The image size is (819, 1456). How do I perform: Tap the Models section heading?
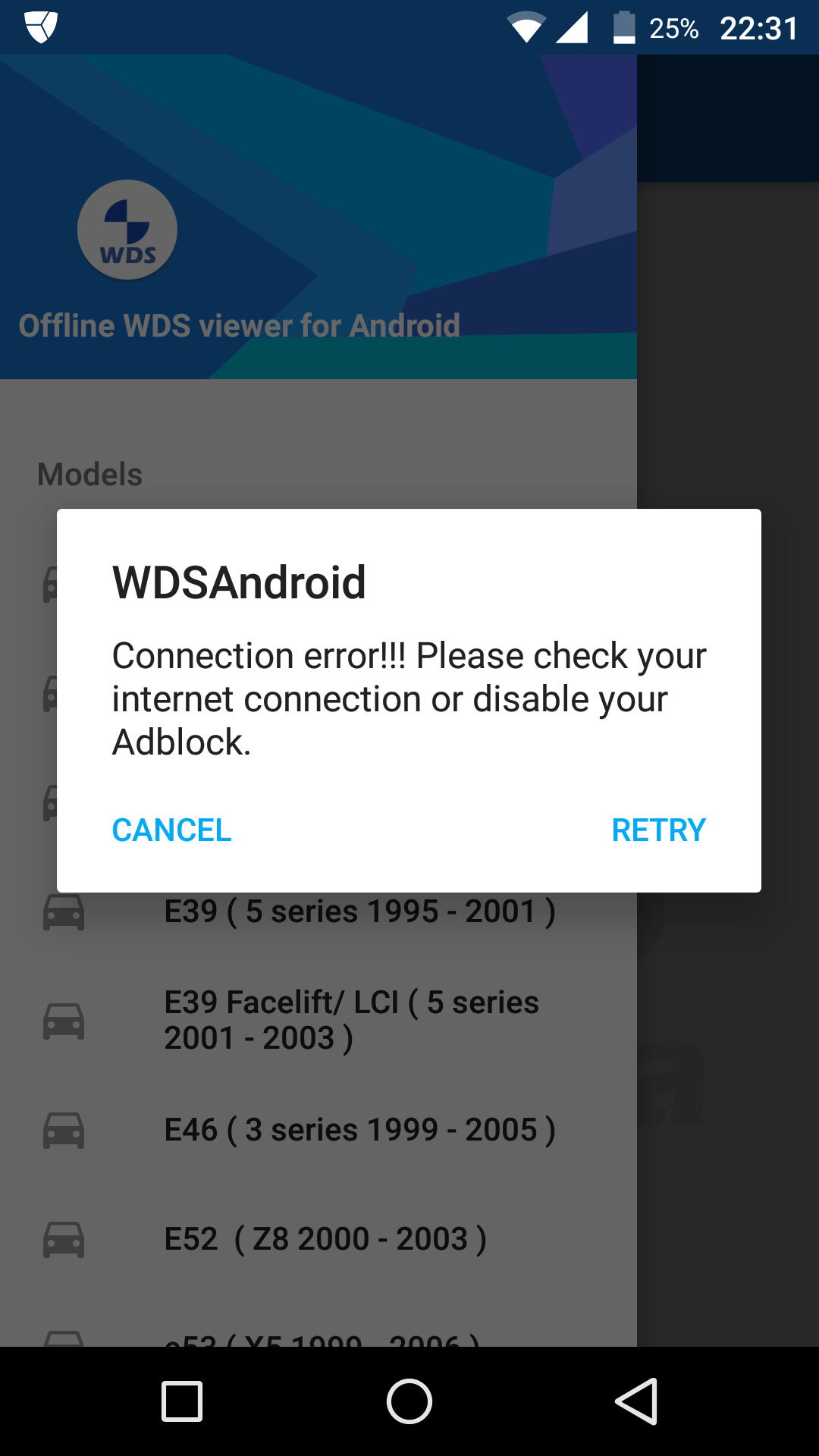tap(90, 475)
